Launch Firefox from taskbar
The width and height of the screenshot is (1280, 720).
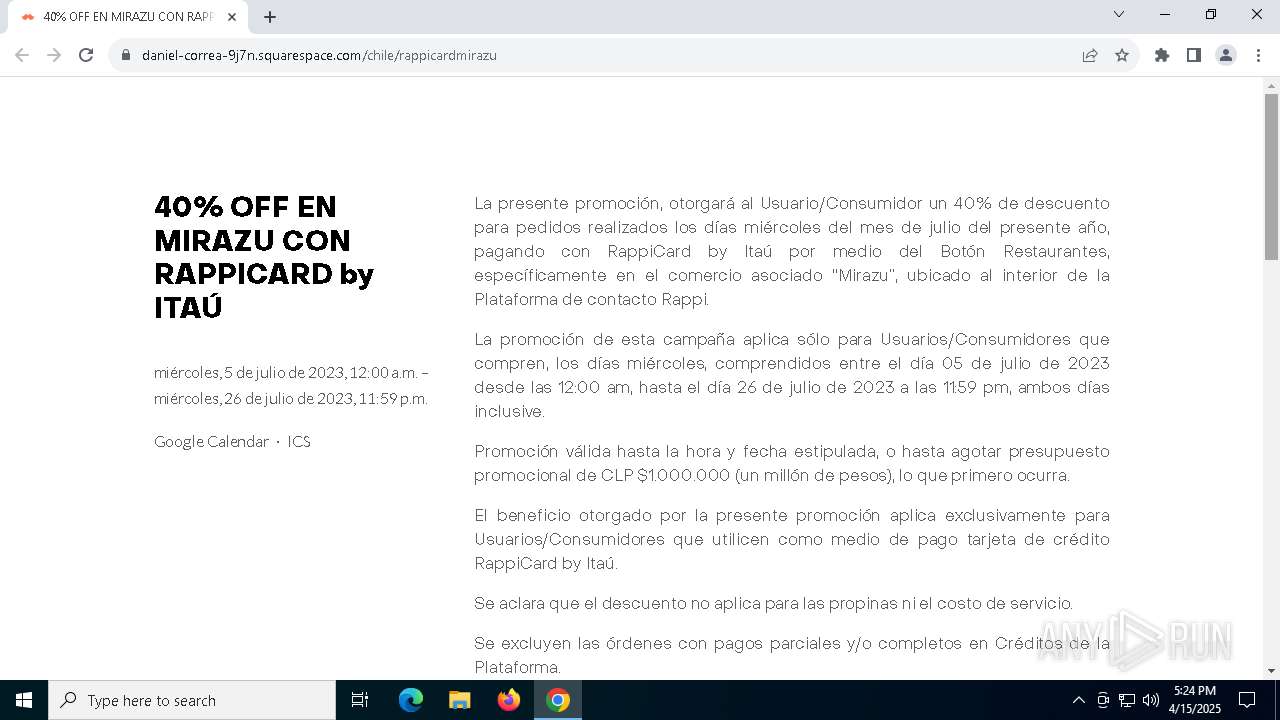[x=509, y=700]
